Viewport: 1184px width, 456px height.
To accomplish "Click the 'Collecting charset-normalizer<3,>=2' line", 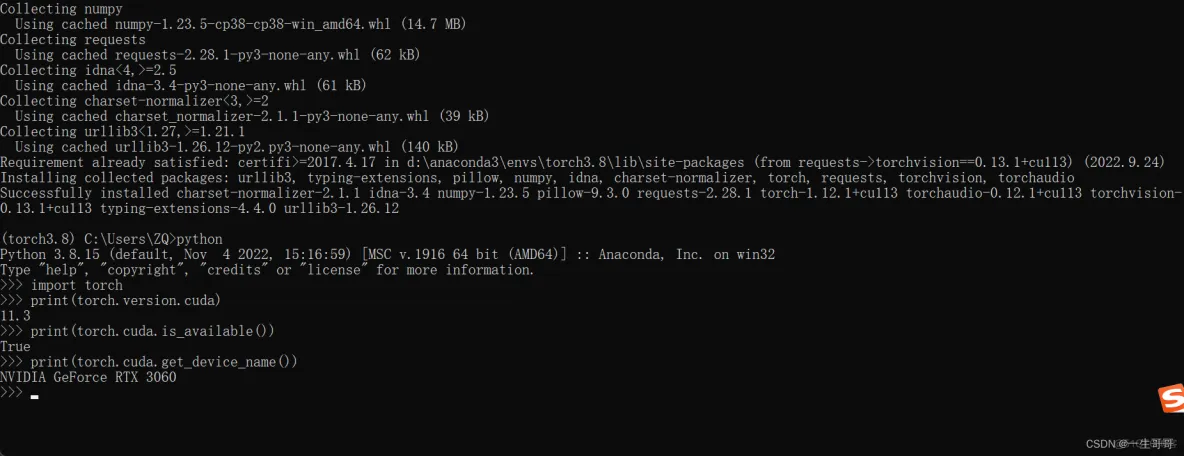I will pos(134,100).
